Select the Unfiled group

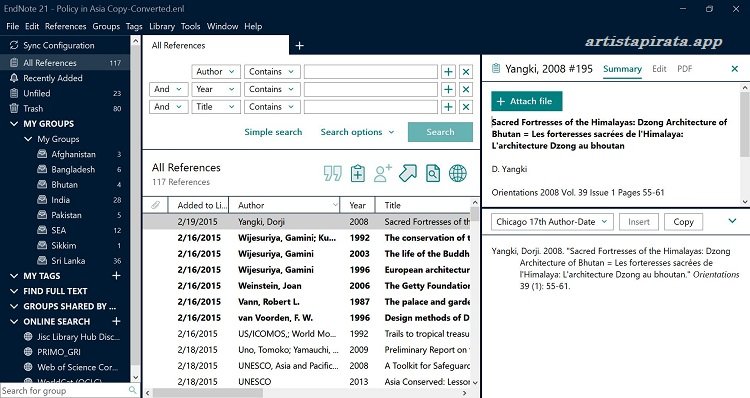65,93
